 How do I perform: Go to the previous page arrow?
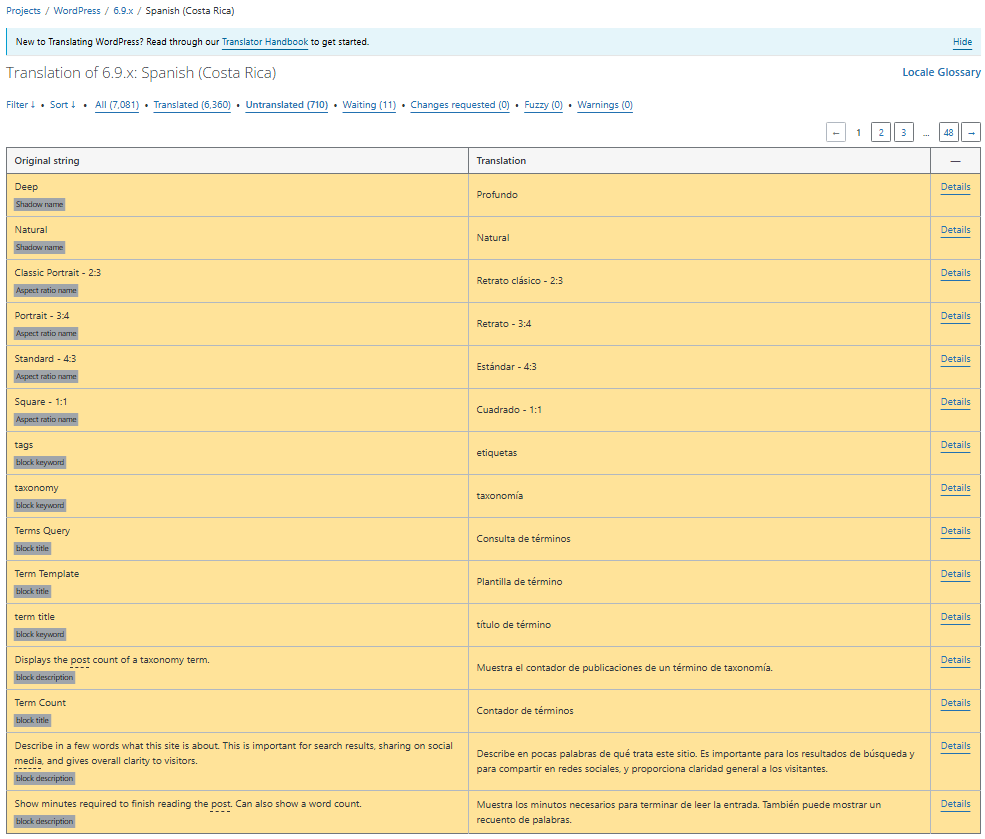(836, 133)
